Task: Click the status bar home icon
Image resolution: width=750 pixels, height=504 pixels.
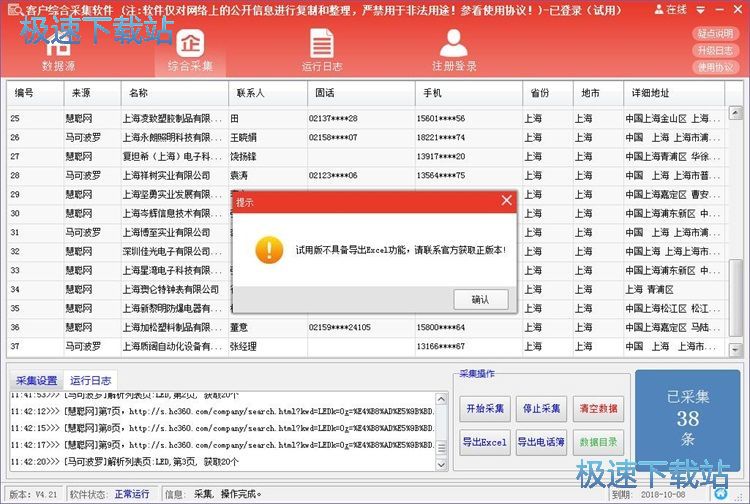Action: [x=721, y=493]
